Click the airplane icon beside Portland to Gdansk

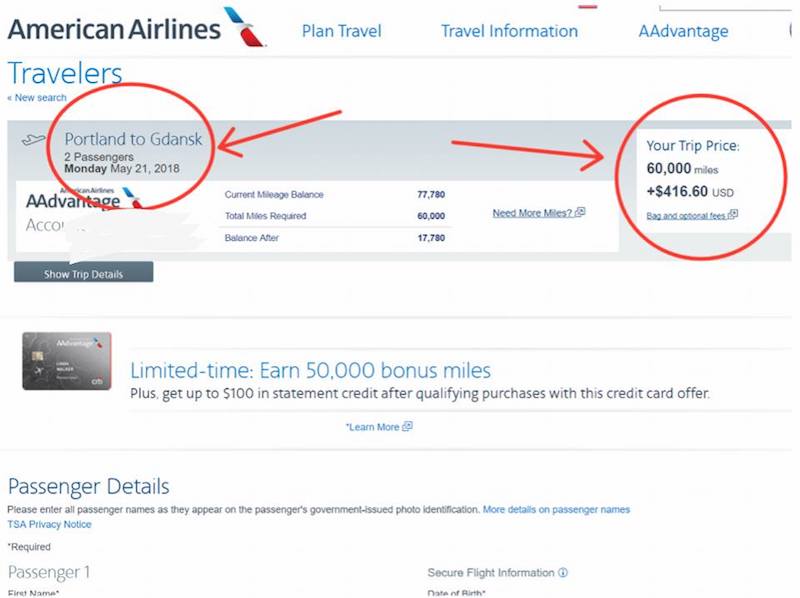[x=34, y=139]
